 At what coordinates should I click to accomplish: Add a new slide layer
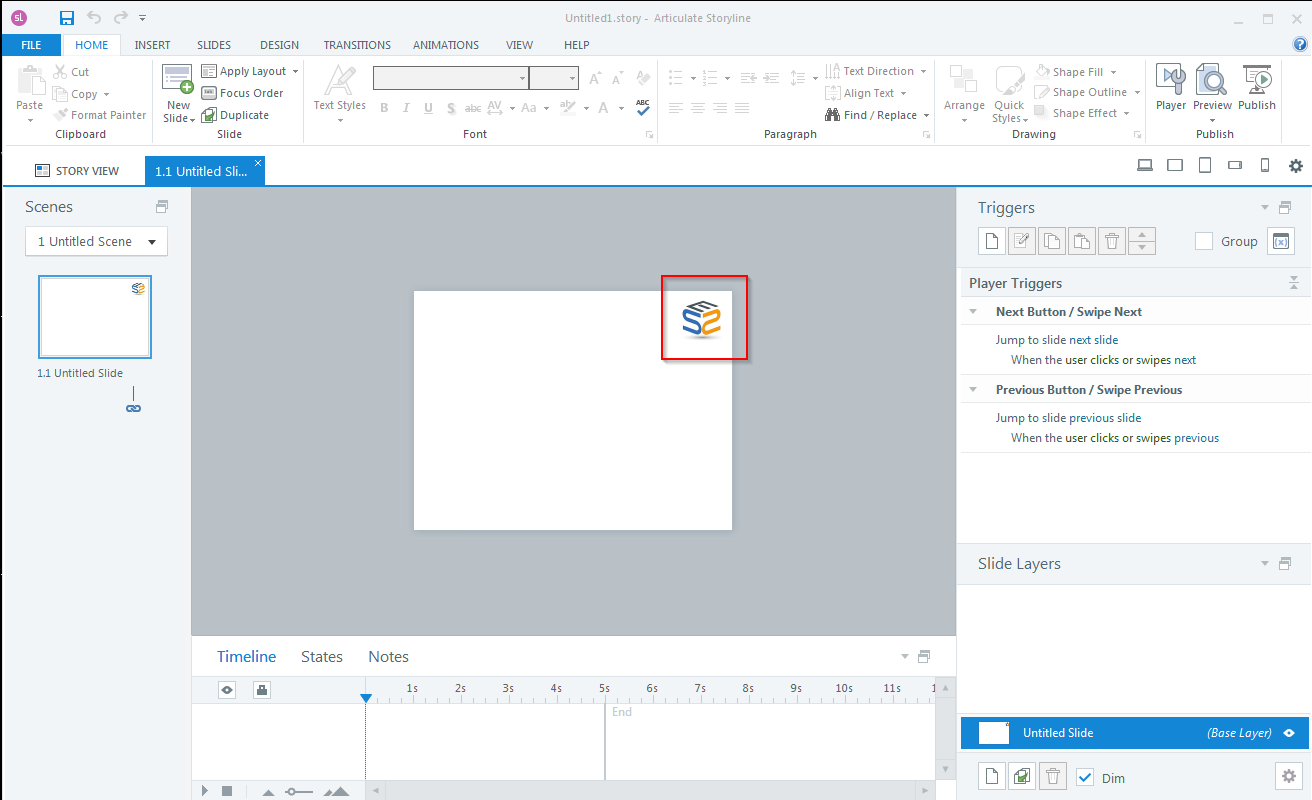[x=991, y=776]
